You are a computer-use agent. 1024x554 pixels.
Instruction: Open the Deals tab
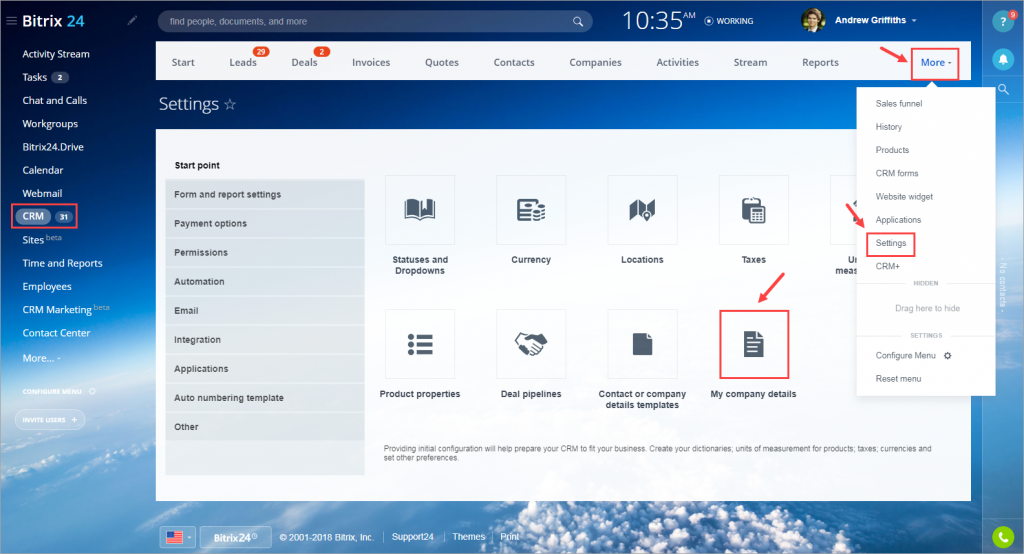304,63
